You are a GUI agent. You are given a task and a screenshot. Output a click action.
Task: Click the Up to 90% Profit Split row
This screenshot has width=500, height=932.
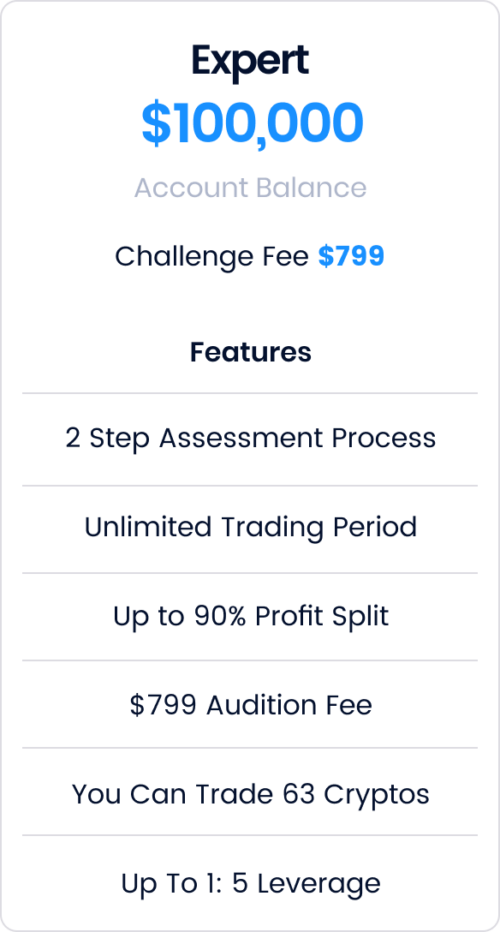coord(250,616)
